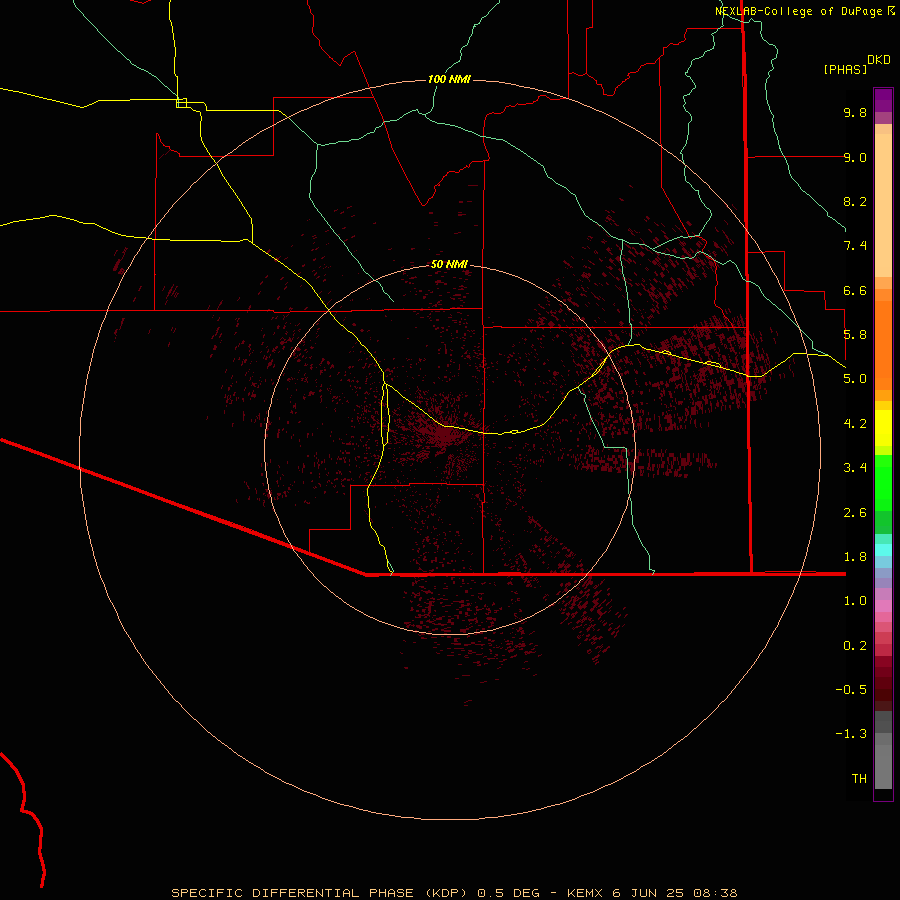Pick the yellow segment of the color bar
900x900 pixels.
883,428
